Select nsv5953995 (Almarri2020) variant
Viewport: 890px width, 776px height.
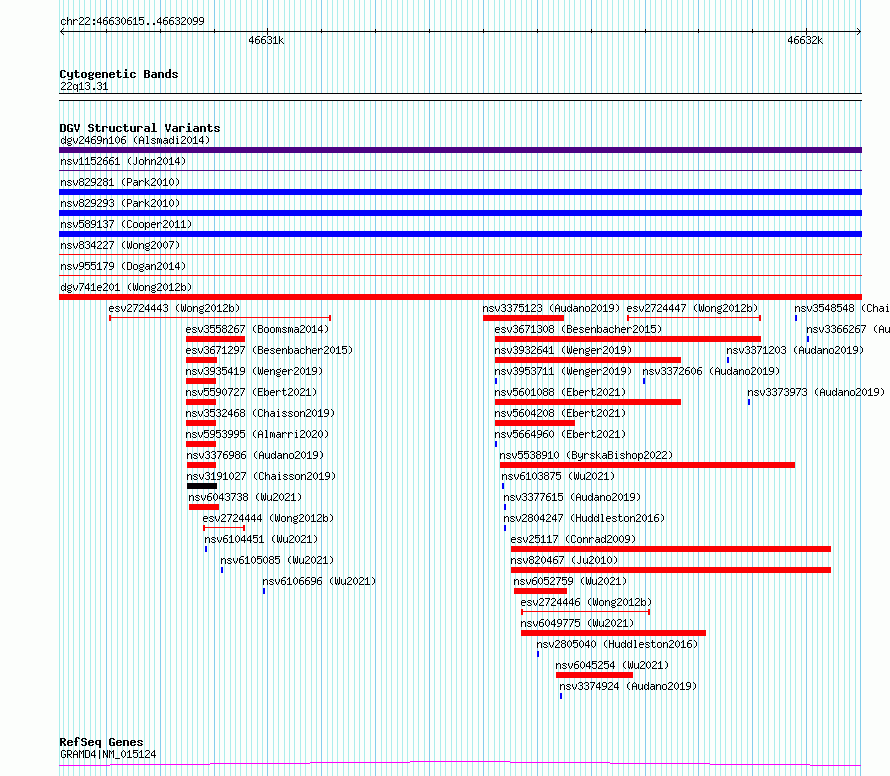(x=258, y=434)
